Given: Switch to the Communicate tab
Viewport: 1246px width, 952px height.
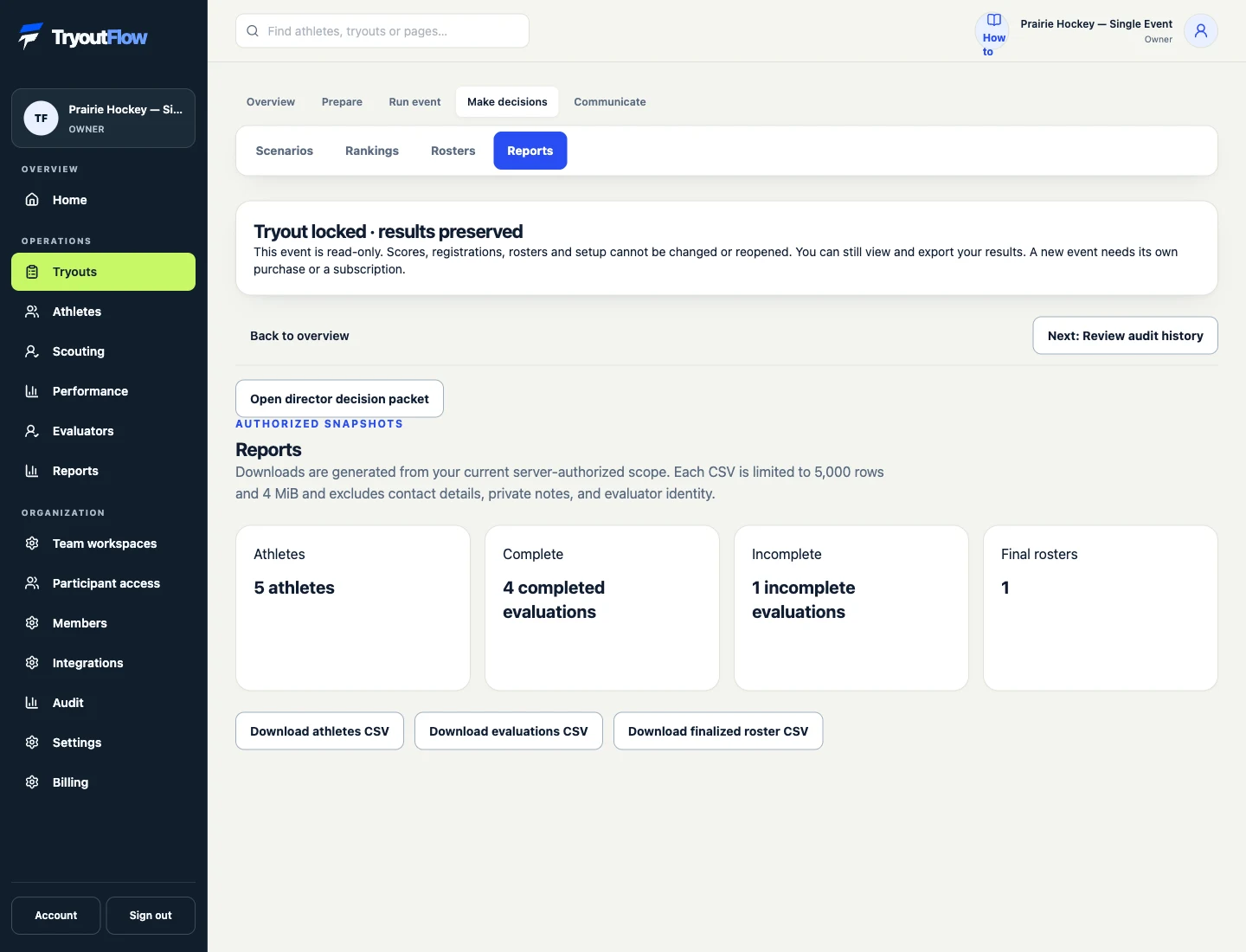Looking at the screenshot, I should coord(610,102).
